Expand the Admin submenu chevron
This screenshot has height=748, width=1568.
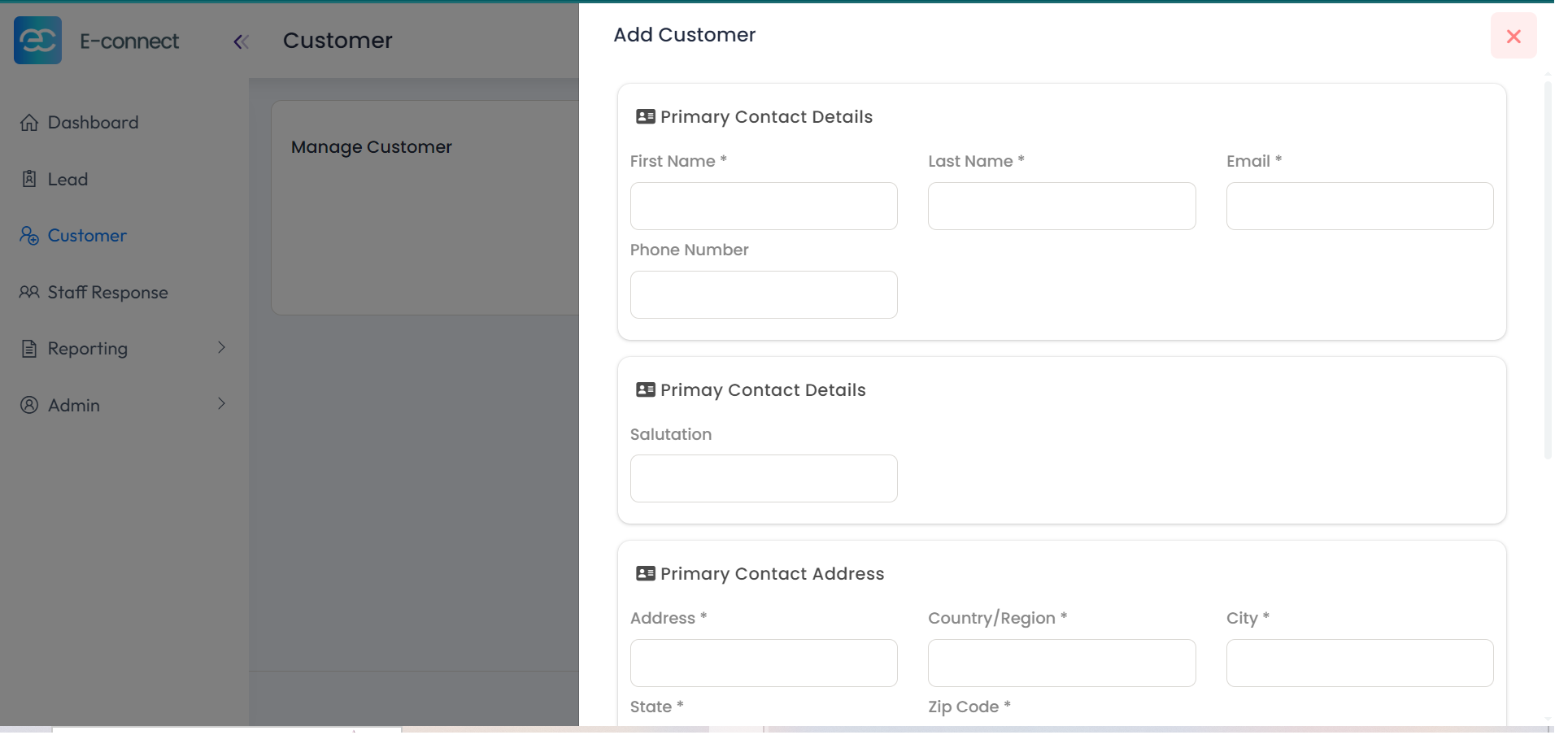coord(221,404)
